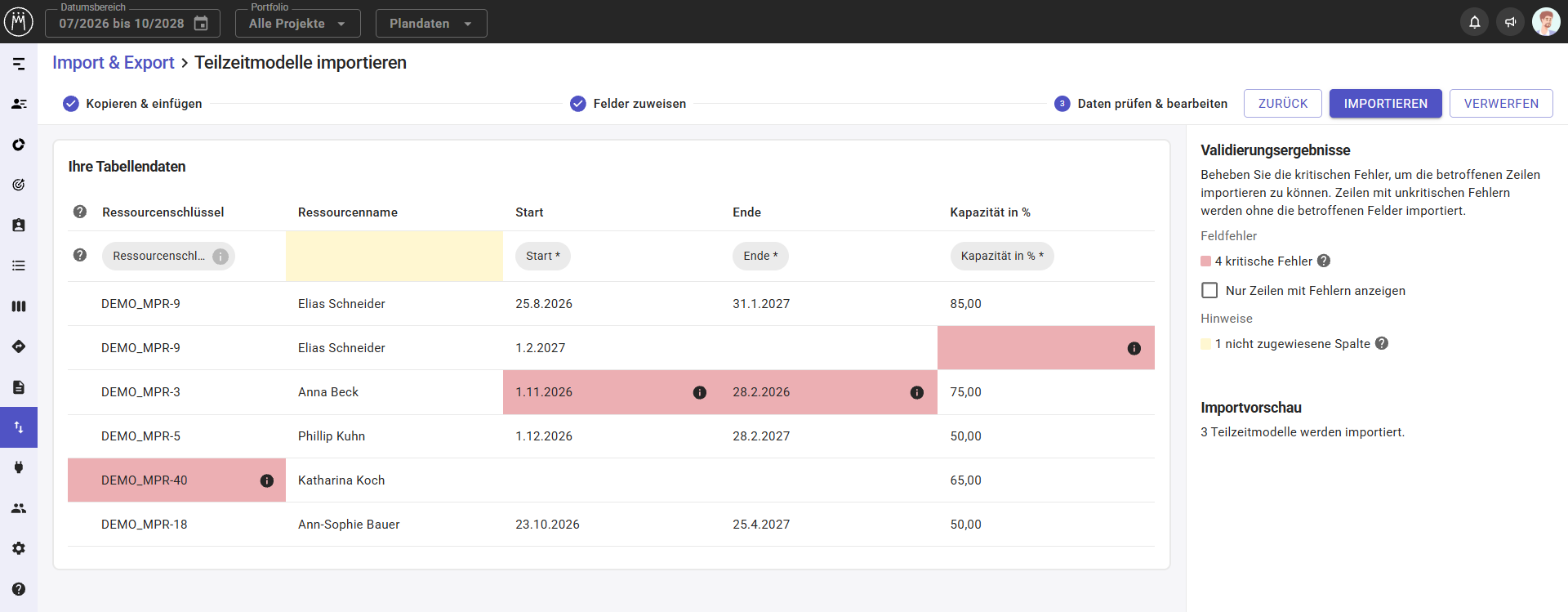
Task: Go to the Kopieren & einfügen step
Action: click(x=132, y=104)
